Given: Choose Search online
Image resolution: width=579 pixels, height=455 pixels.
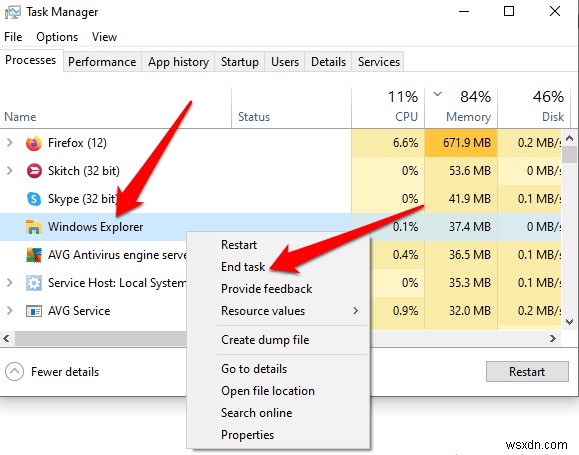Looking at the screenshot, I should coord(257,413).
